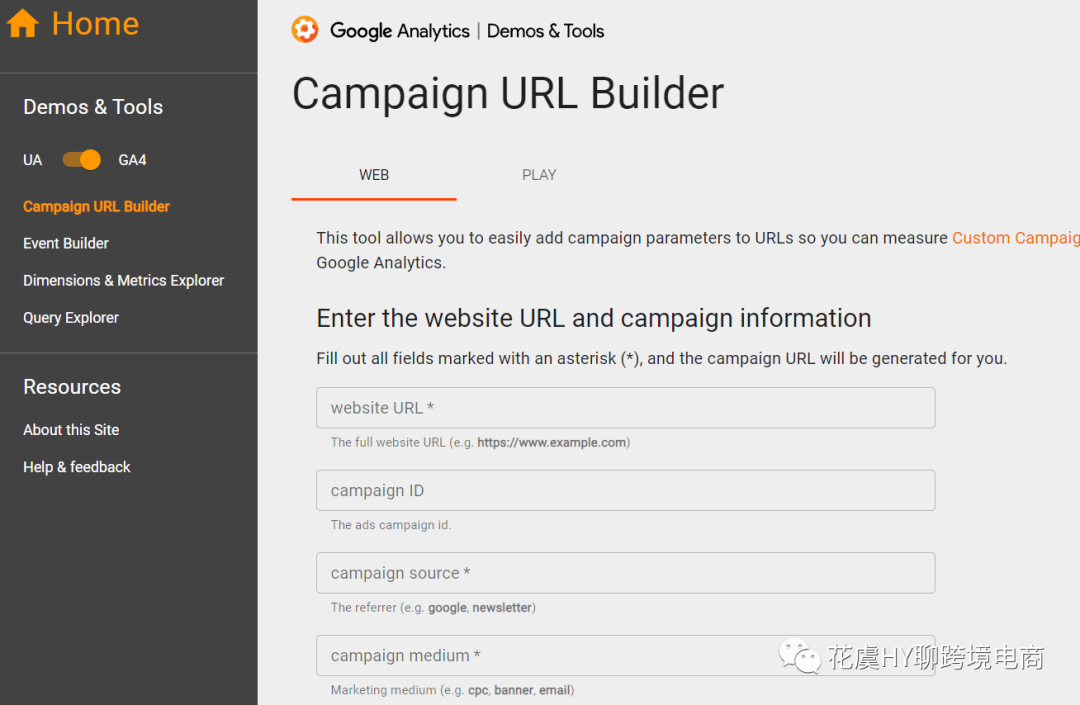Open About this Site link

tap(71, 430)
